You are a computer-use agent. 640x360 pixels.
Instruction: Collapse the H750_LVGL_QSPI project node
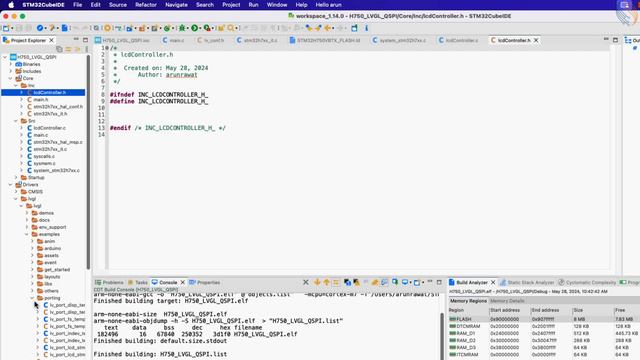(x=5, y=57)
